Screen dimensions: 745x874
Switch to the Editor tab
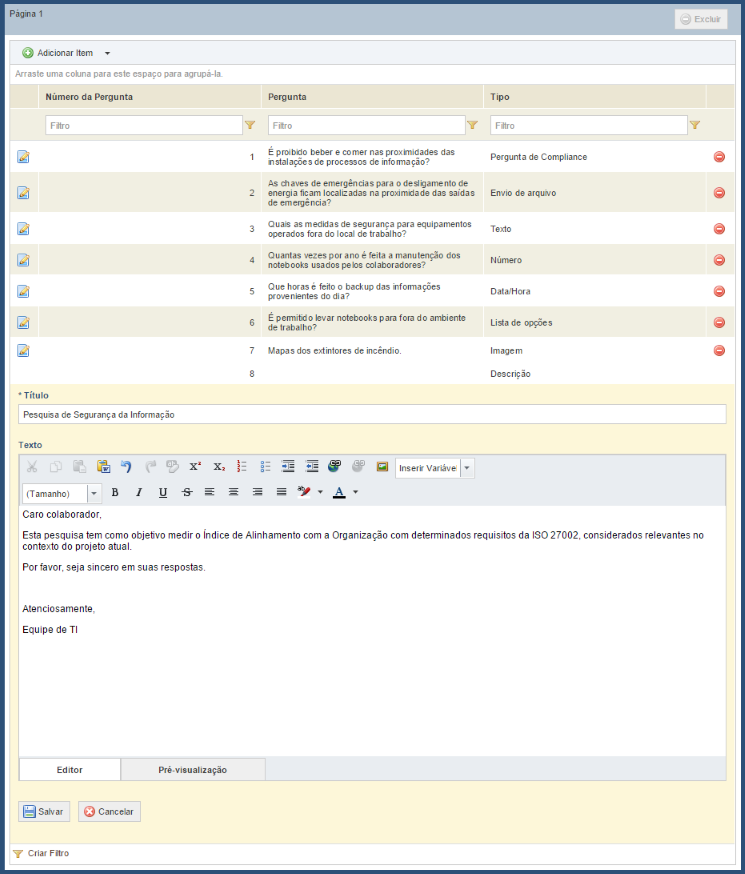[x=70, y=770]
